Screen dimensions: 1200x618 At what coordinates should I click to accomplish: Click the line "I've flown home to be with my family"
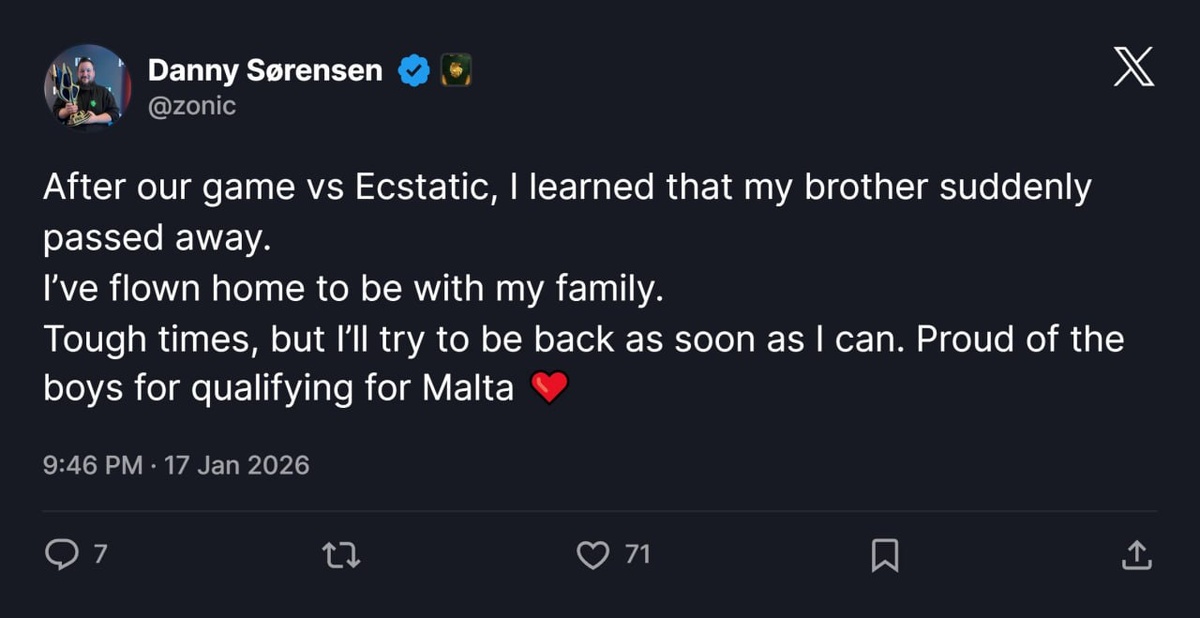tap(353, 289)
